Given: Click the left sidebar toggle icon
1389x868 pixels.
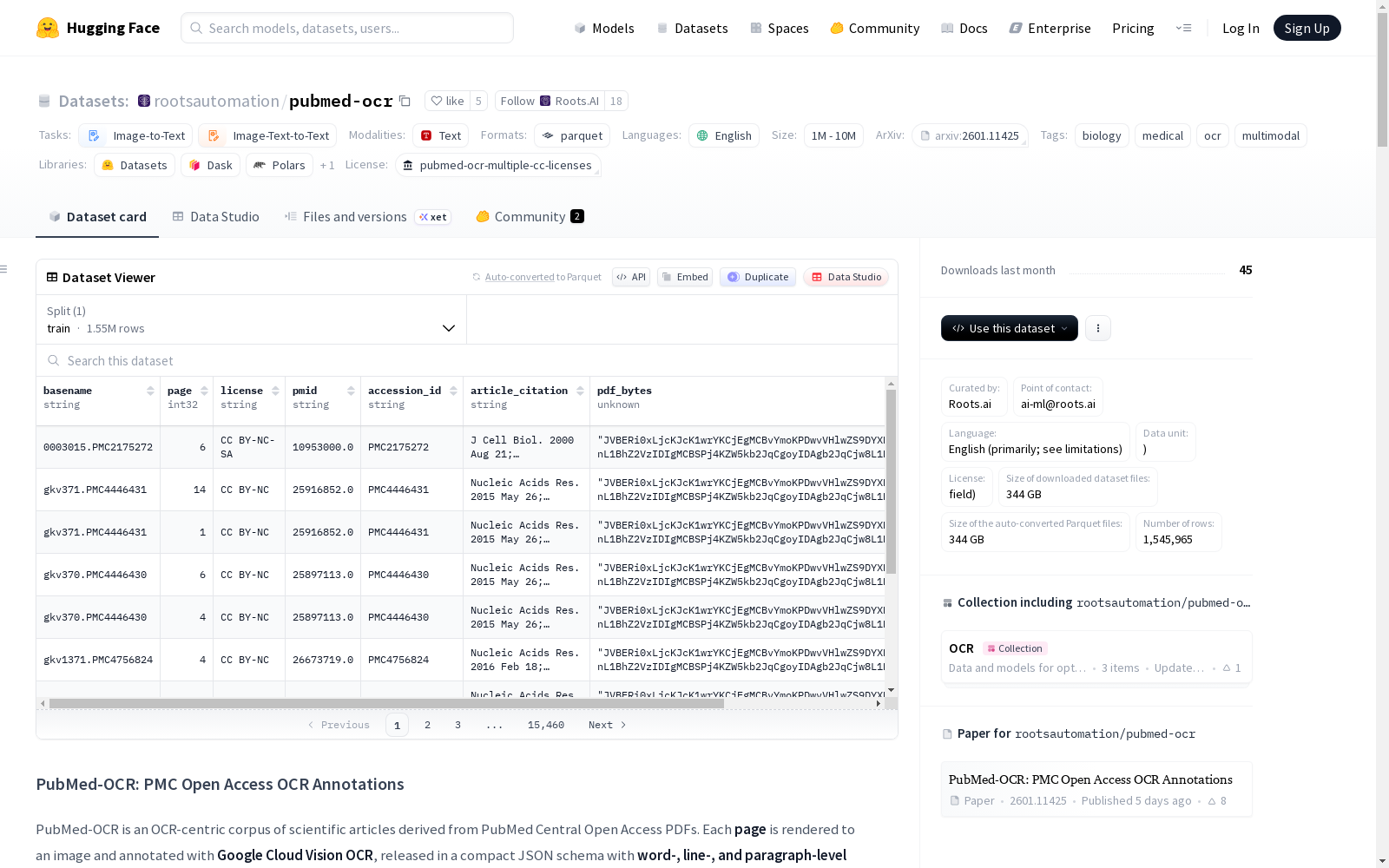Looking at the screenshot, I should point(4,269).
